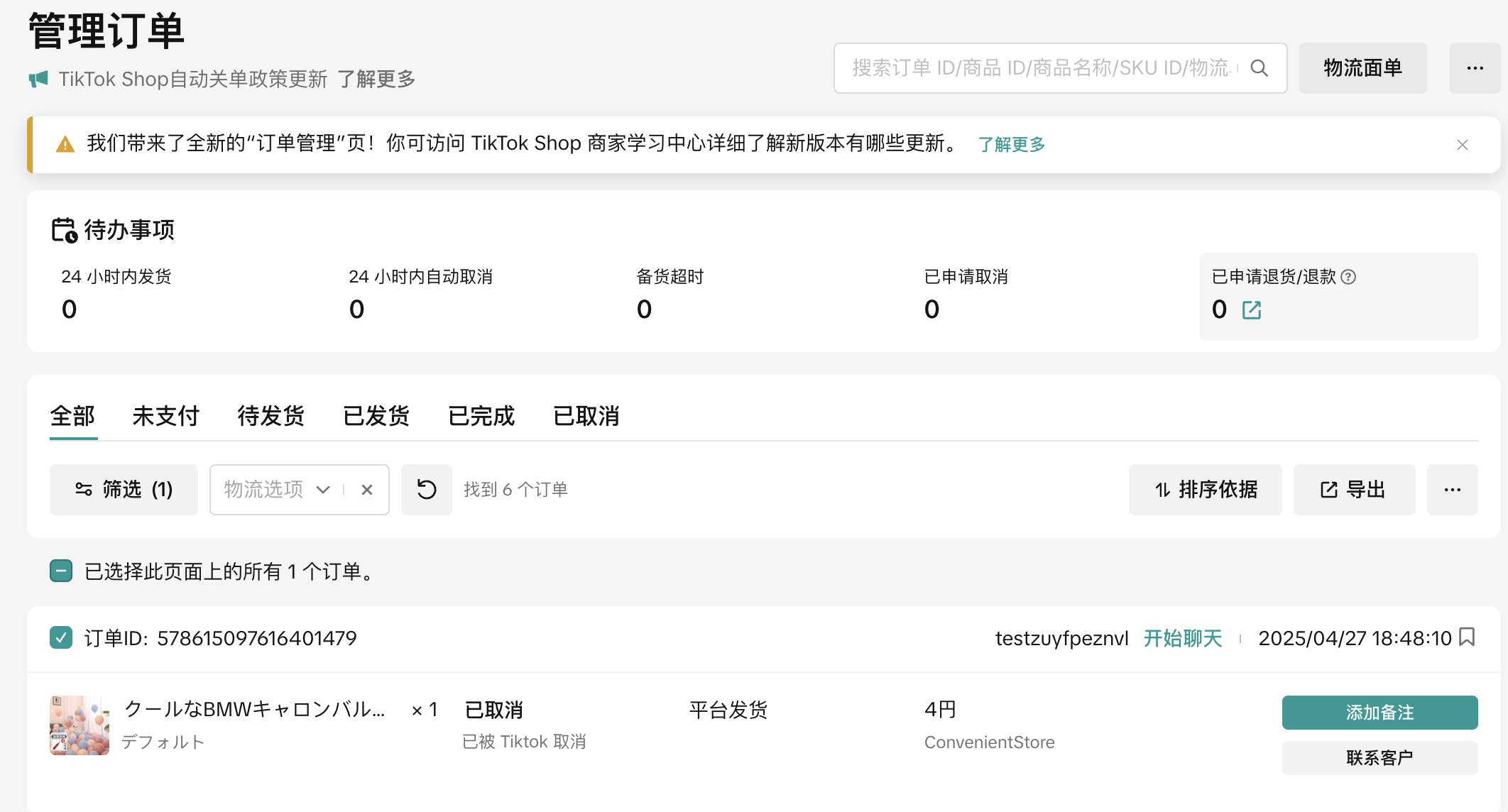Screen dimensions: 1508x812
Task: Toggle the select-all orders checkbox
Action: (x=61, y=571)
